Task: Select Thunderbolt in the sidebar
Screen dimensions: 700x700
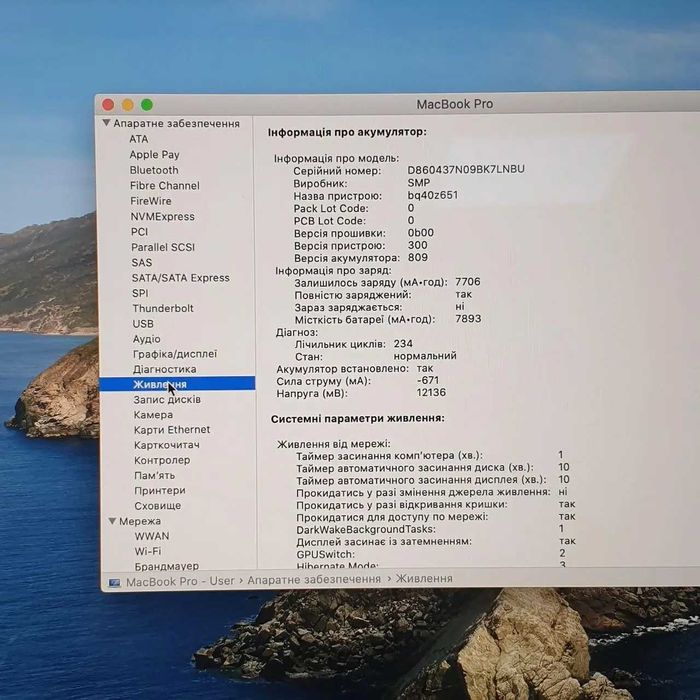Action: click(x=163, y=308)
